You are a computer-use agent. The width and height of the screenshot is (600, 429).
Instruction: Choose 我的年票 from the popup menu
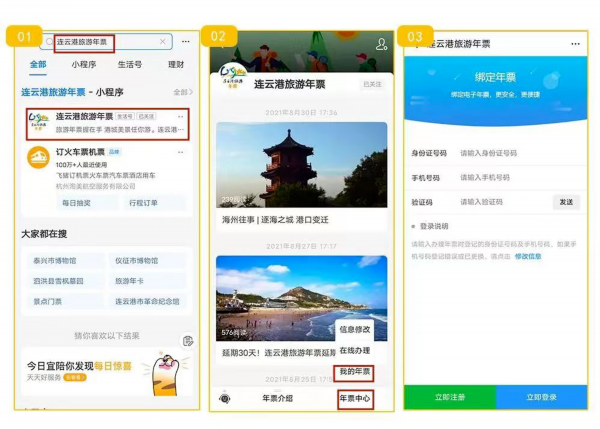pos(355,372)
